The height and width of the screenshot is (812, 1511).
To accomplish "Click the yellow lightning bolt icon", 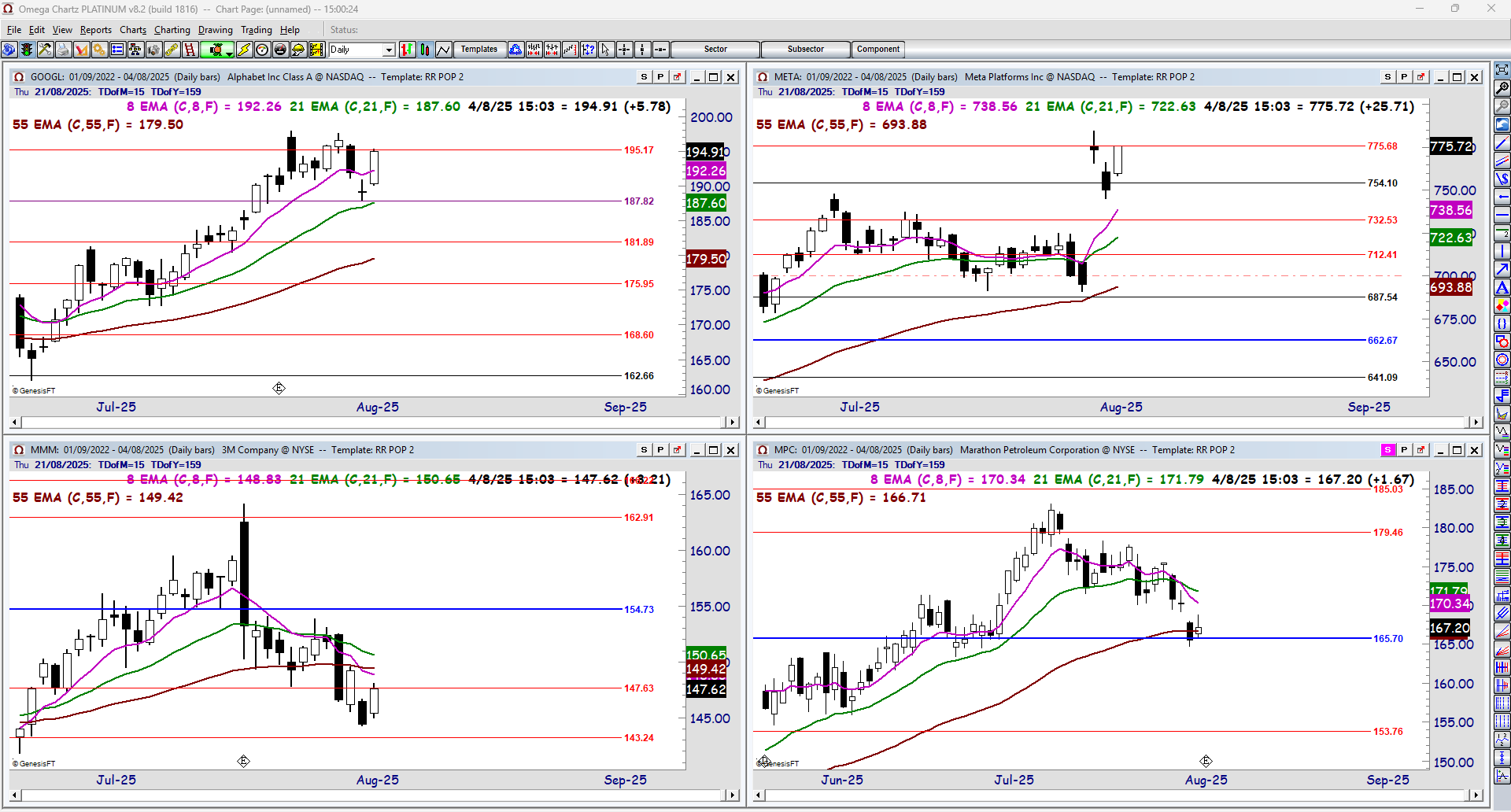I will coord(244,50).
